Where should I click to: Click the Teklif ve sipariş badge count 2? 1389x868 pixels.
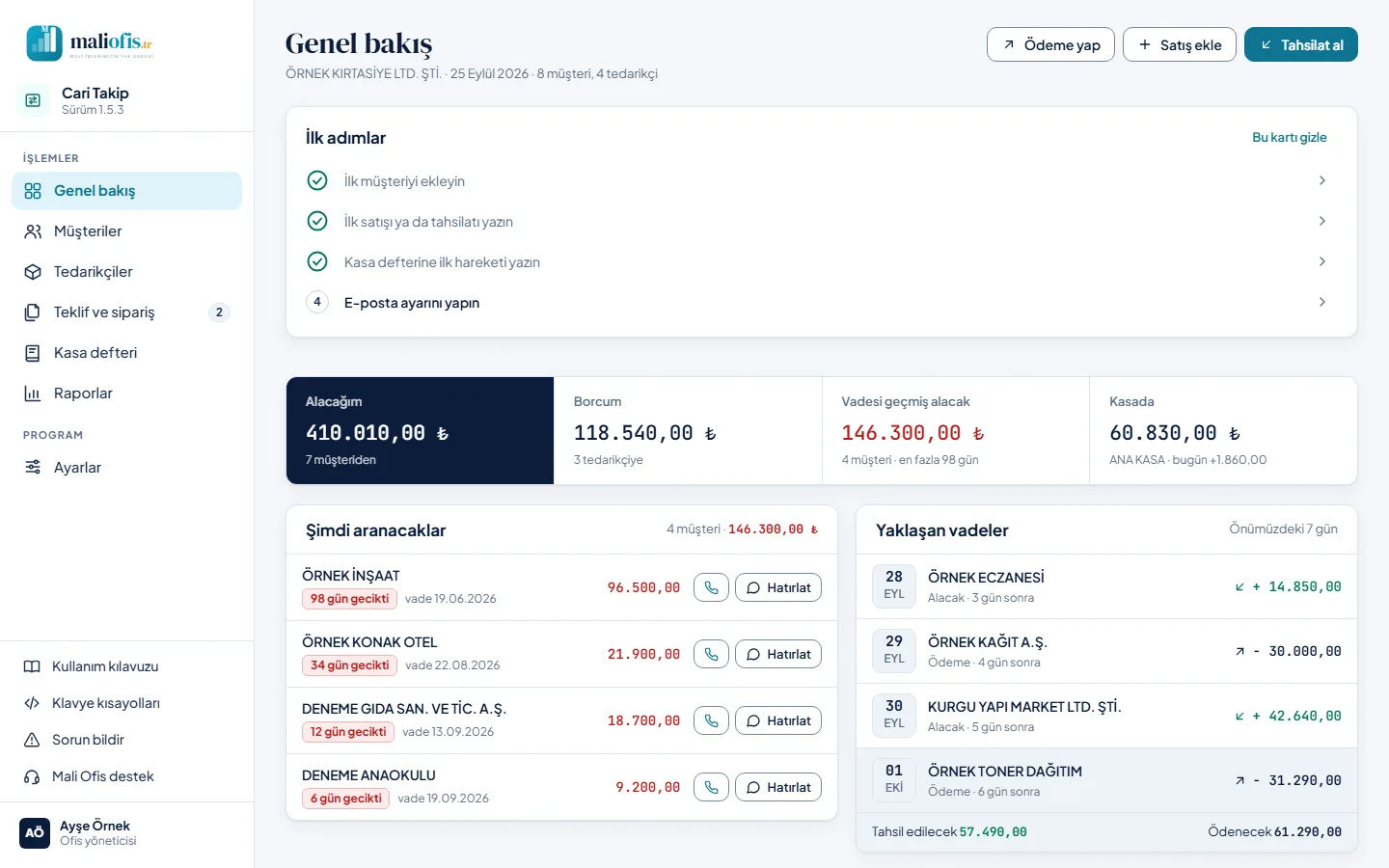[219, 312]
